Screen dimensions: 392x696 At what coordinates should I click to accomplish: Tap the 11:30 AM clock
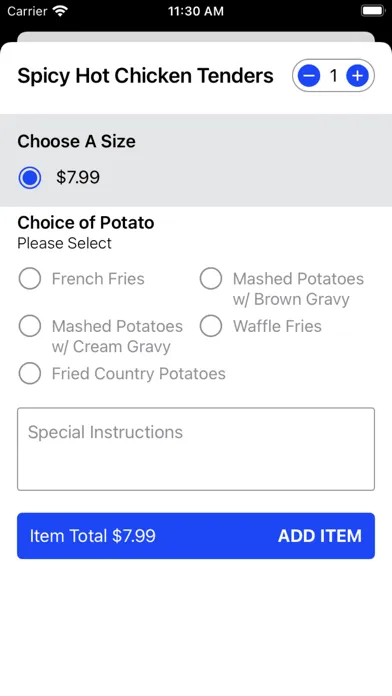(x=196, y=11)
